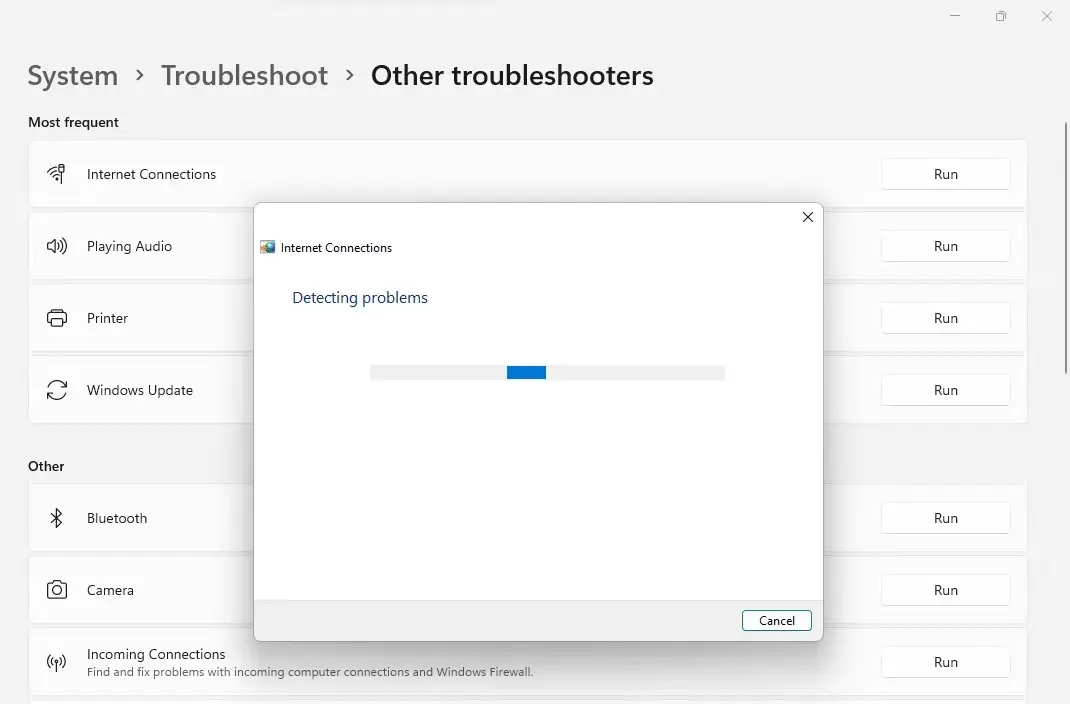This screenshot has height=704, width=1070.
Task: Close the Settings window
Action: click(1047, 16)
